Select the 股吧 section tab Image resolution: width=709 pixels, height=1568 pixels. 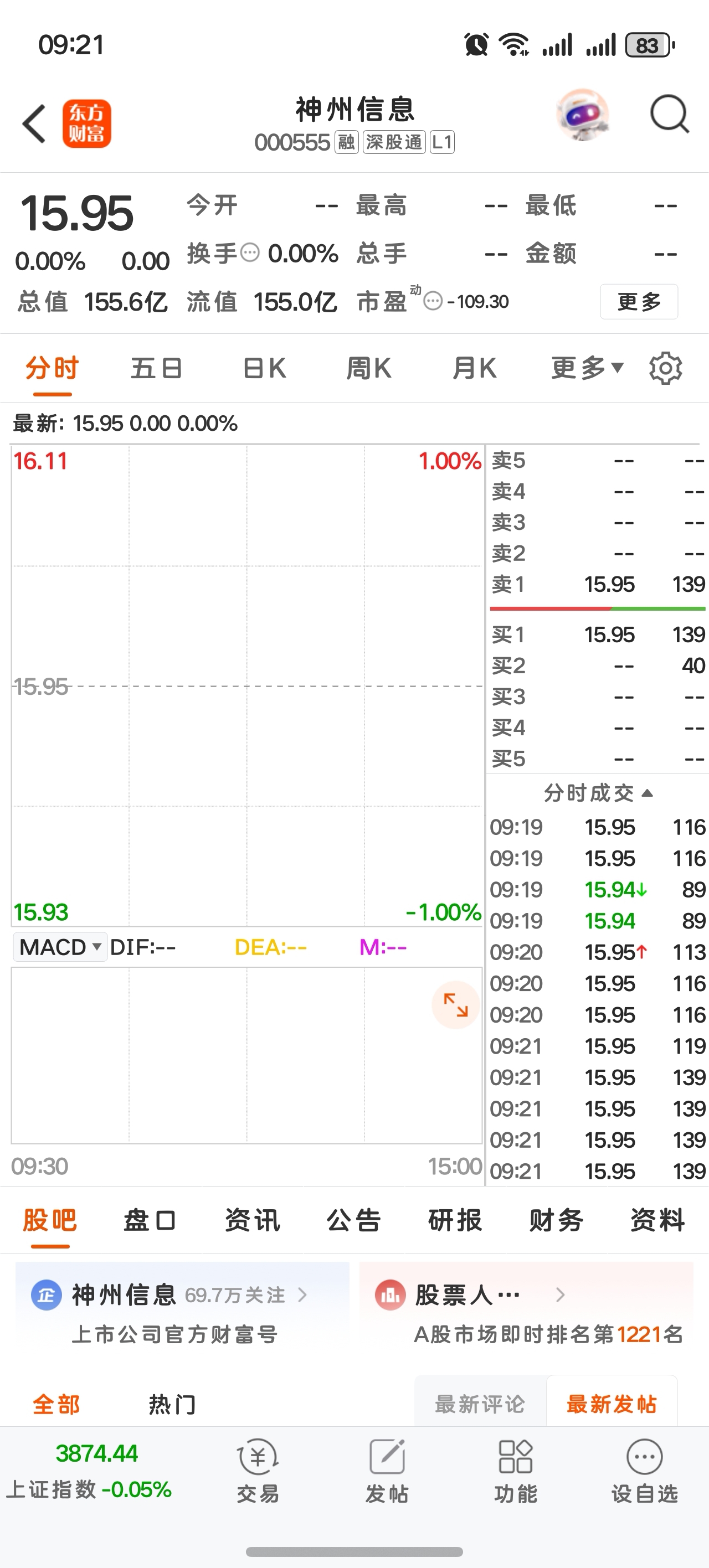(50, 1221)
